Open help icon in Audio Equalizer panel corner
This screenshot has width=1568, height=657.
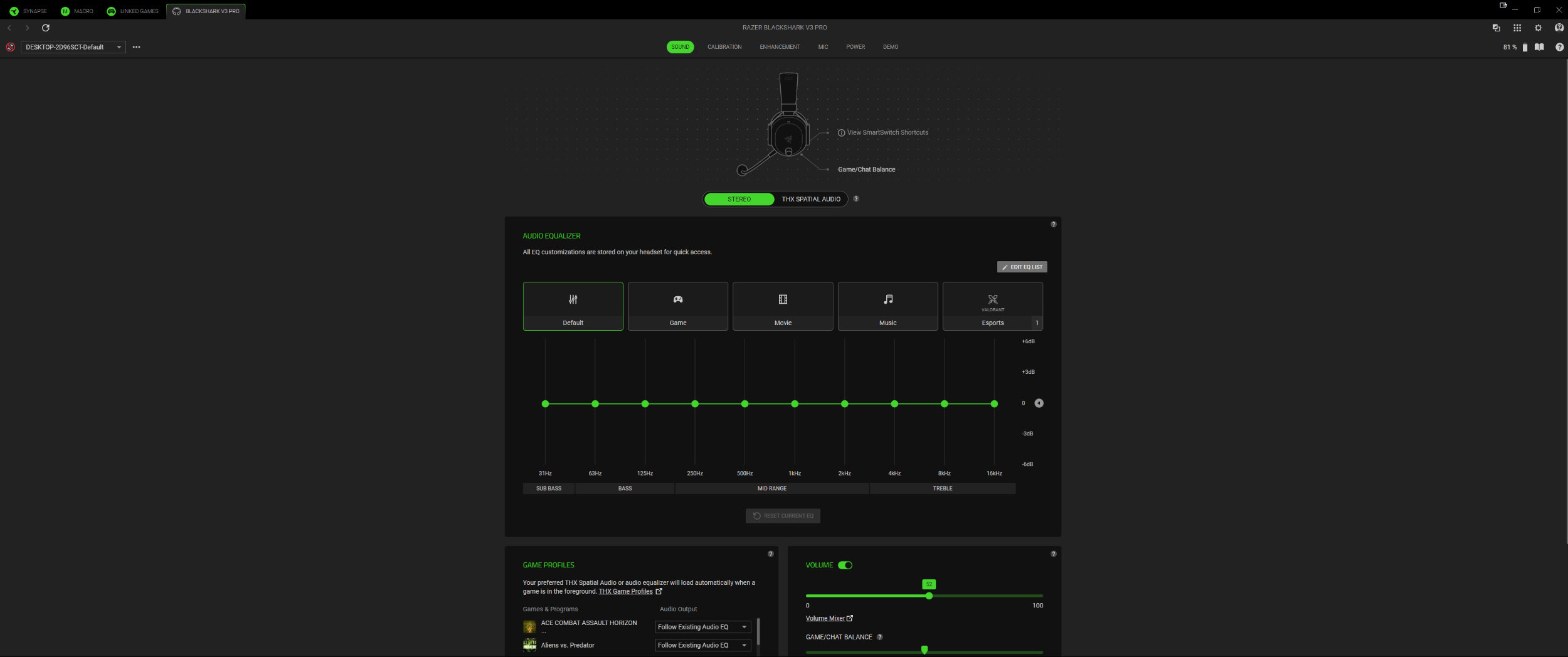pos(1054,224)
